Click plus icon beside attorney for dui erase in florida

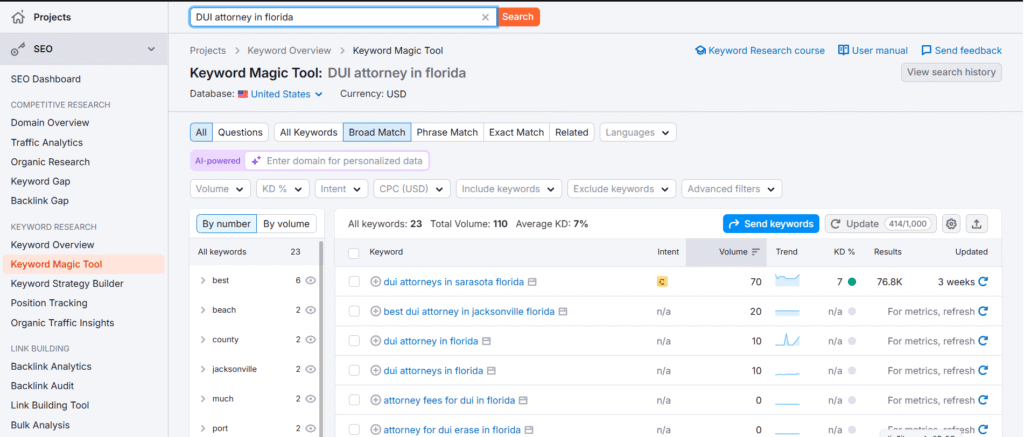pos(376,430)
